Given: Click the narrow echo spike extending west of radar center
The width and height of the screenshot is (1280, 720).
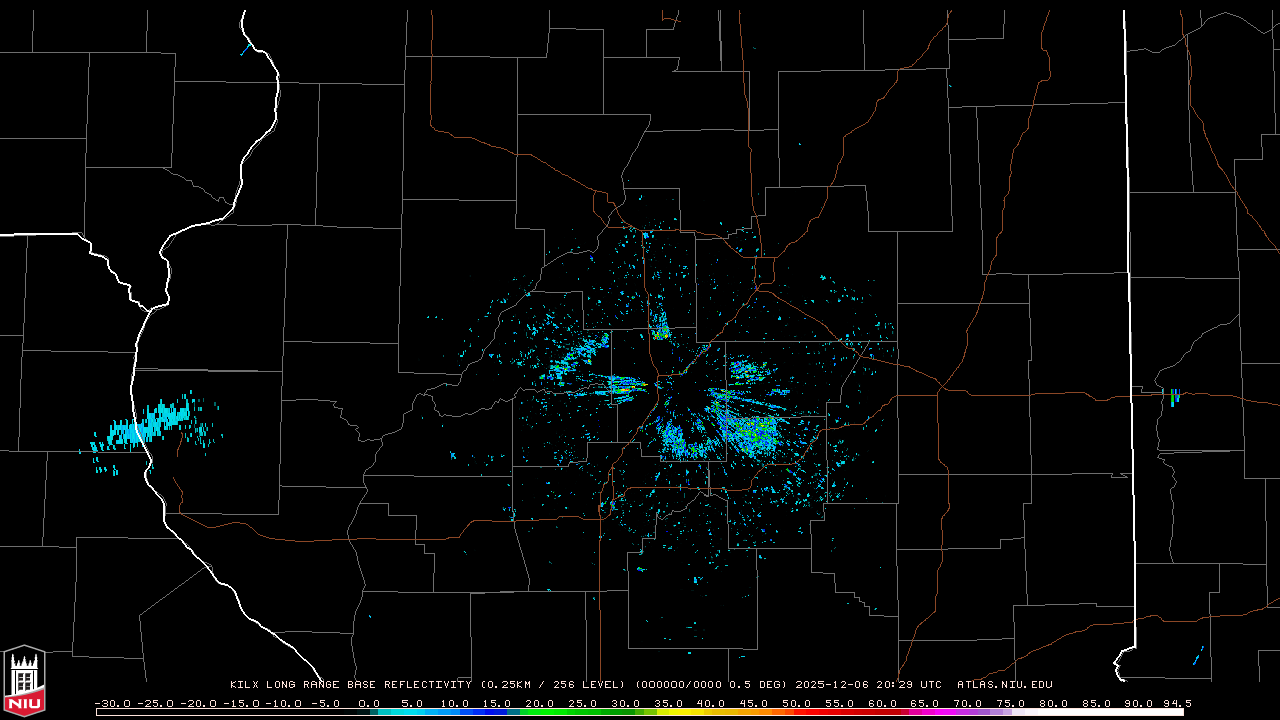Looking at the screenshot, I should point(620,384).
